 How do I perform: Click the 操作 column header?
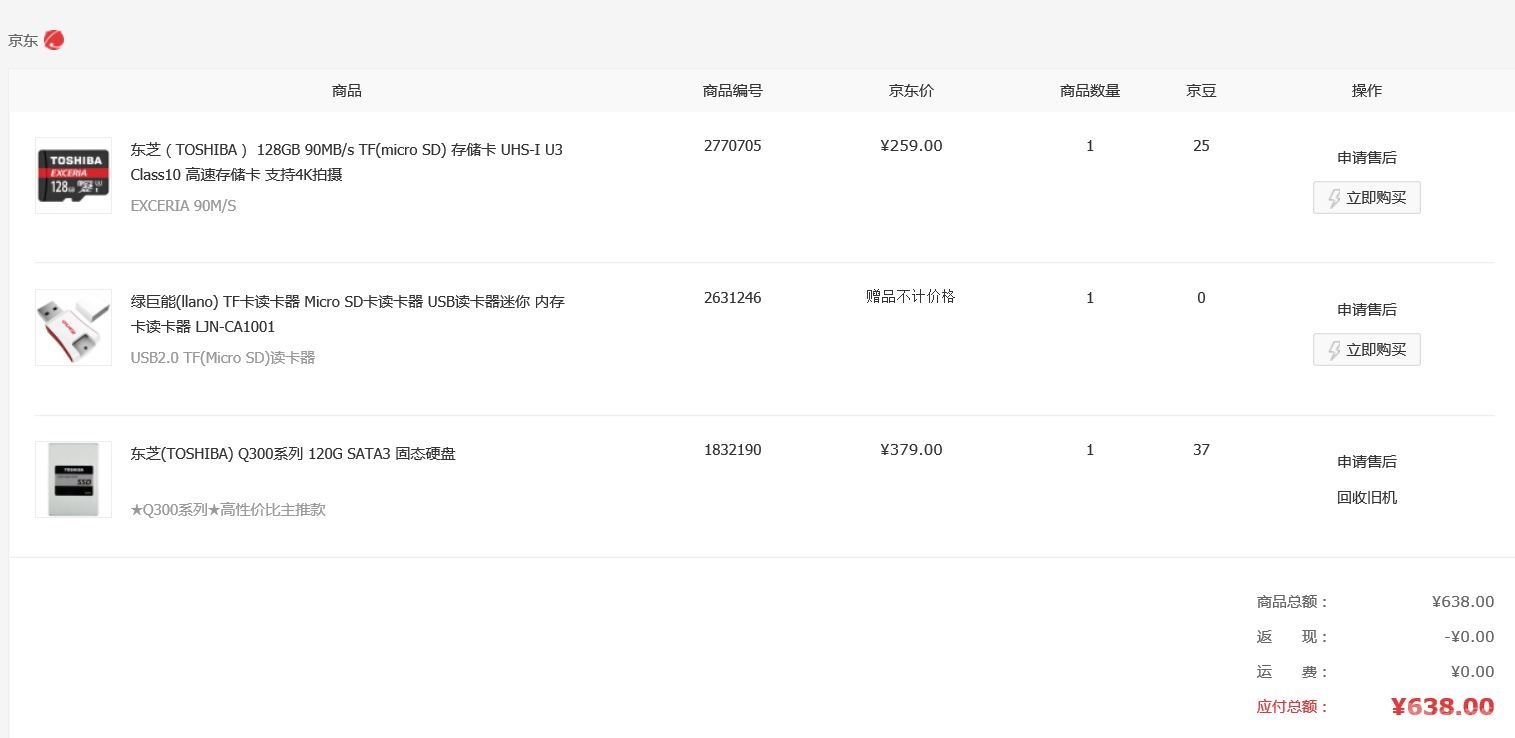[1367, 90]
